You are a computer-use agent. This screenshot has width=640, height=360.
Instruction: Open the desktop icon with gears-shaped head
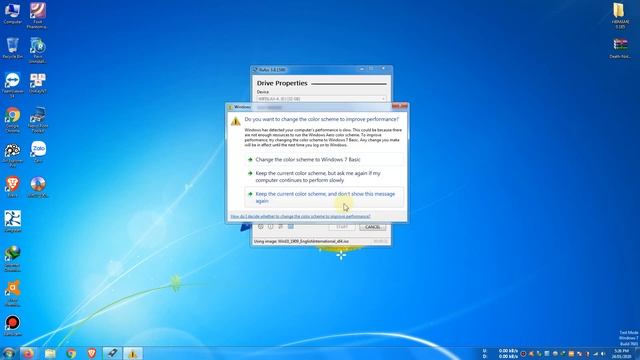(x=12, y=155)
